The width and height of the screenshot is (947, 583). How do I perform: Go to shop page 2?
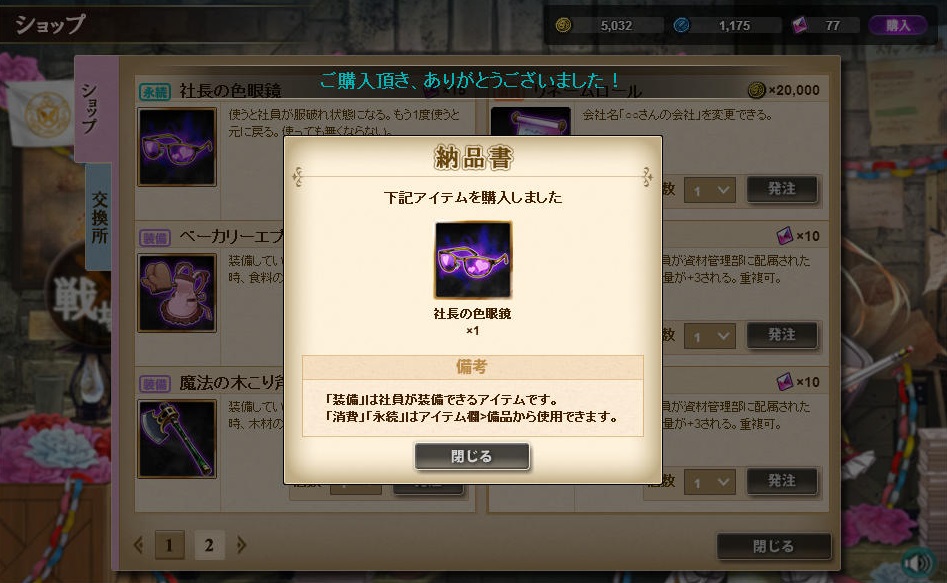(x=209, y=546)
